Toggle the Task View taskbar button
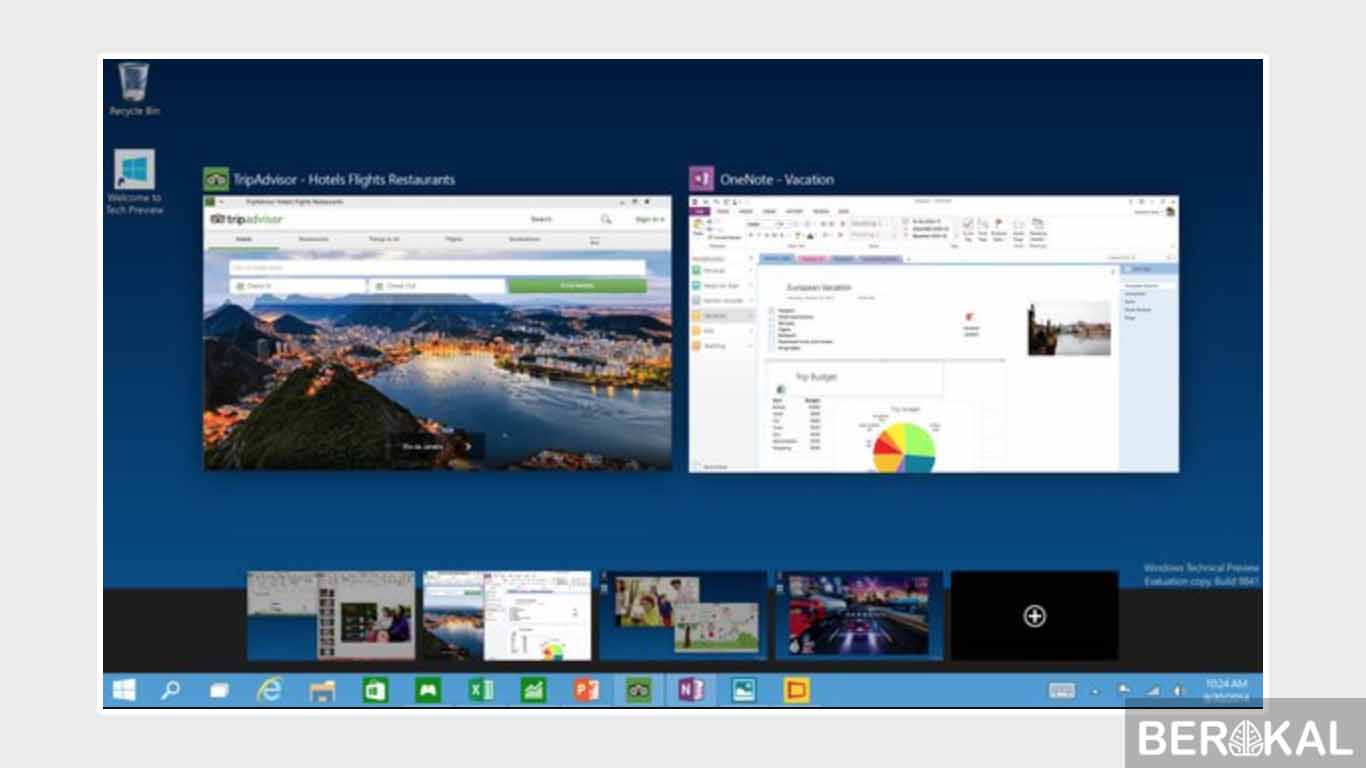The image size is (1366, 768). (x=219, y=690)
